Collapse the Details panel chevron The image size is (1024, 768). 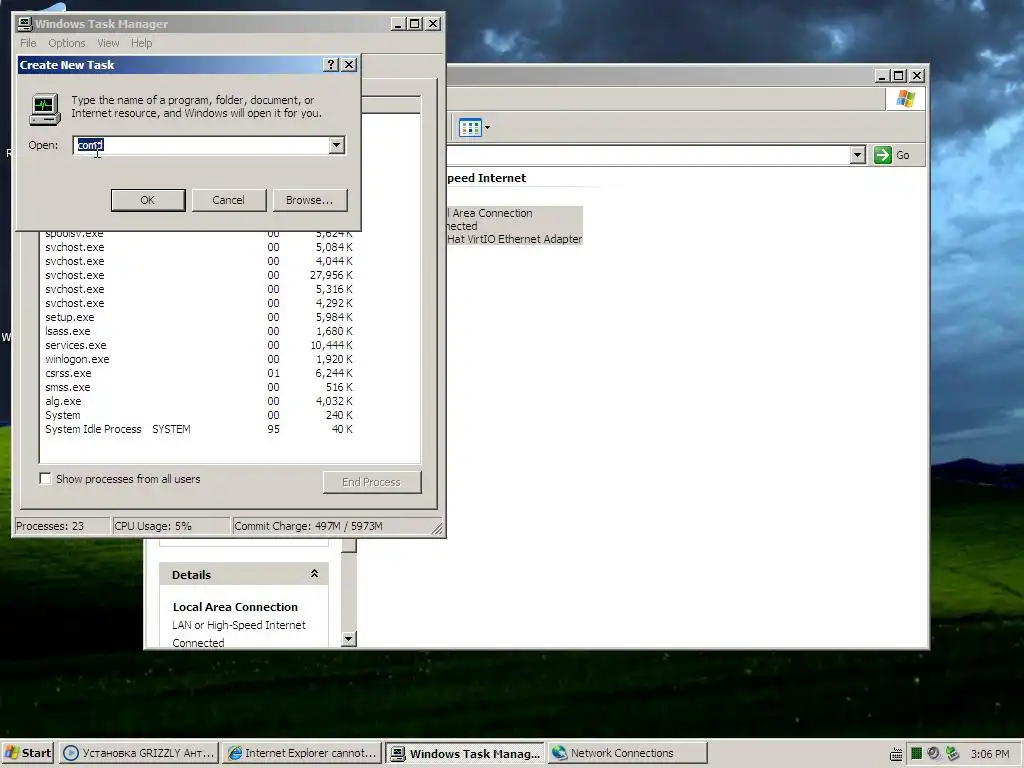click(x=314, y=574)
